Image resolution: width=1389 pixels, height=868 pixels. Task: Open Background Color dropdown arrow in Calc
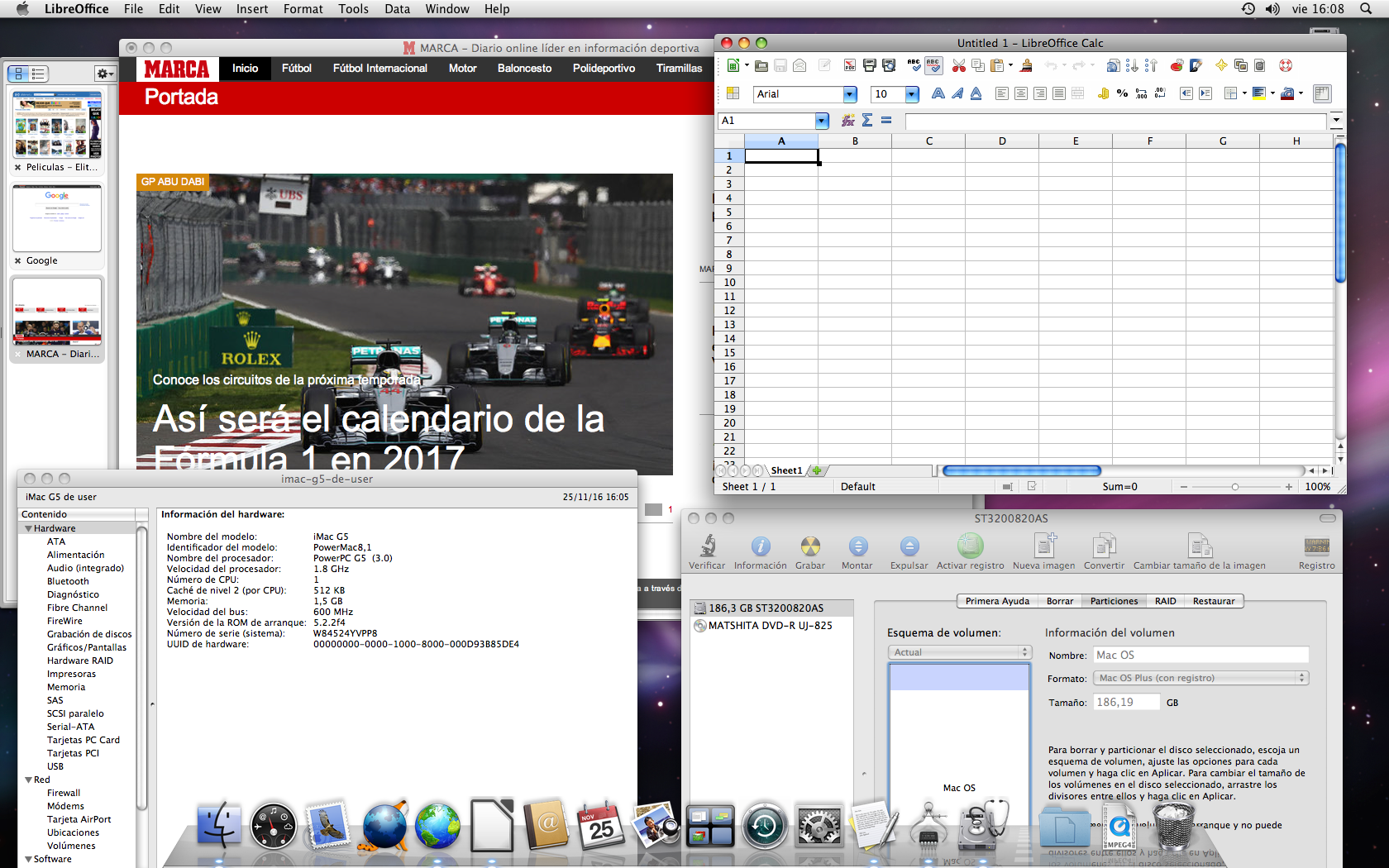[x=1272, y=93]
